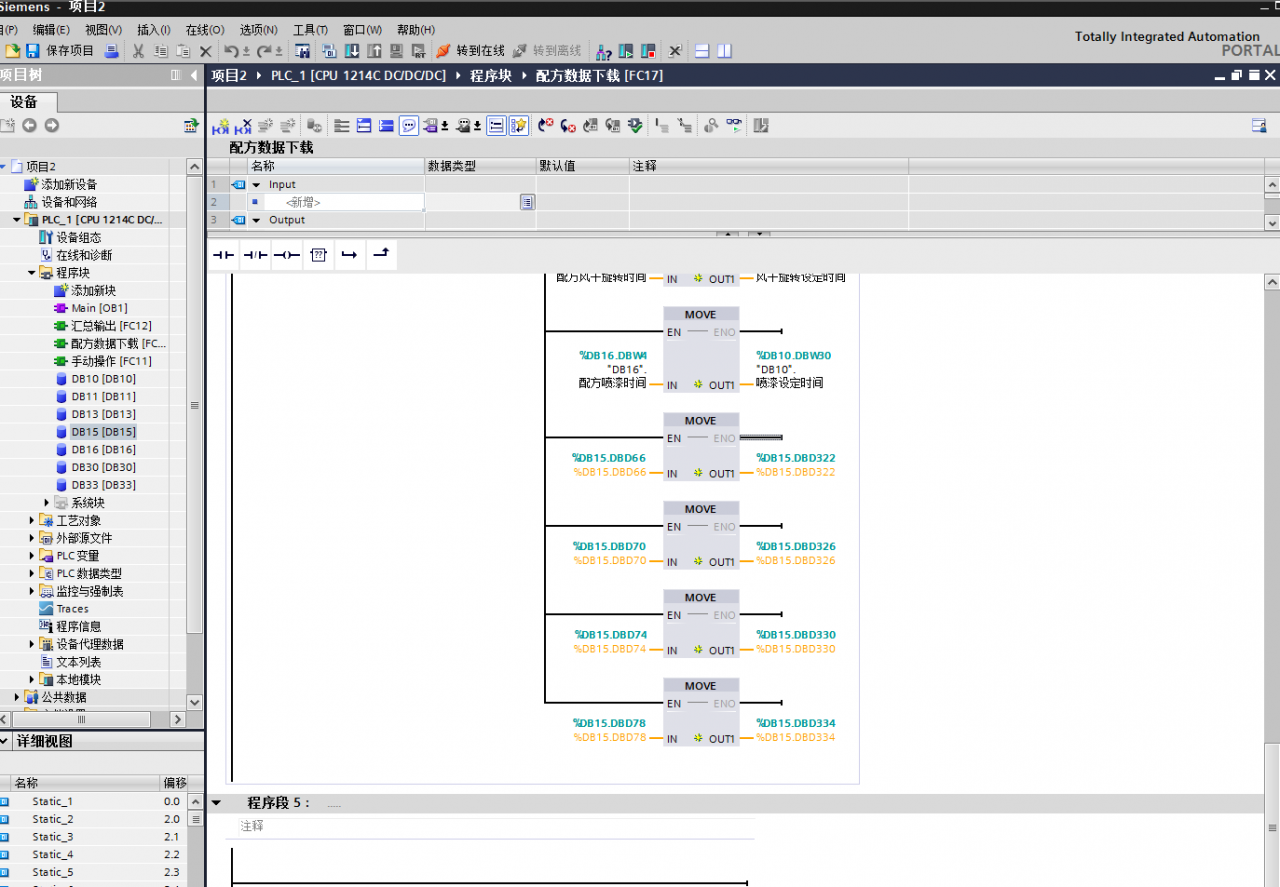
Task: Click project tree horizontal scrollbar
Action: (x=80, y=719)
